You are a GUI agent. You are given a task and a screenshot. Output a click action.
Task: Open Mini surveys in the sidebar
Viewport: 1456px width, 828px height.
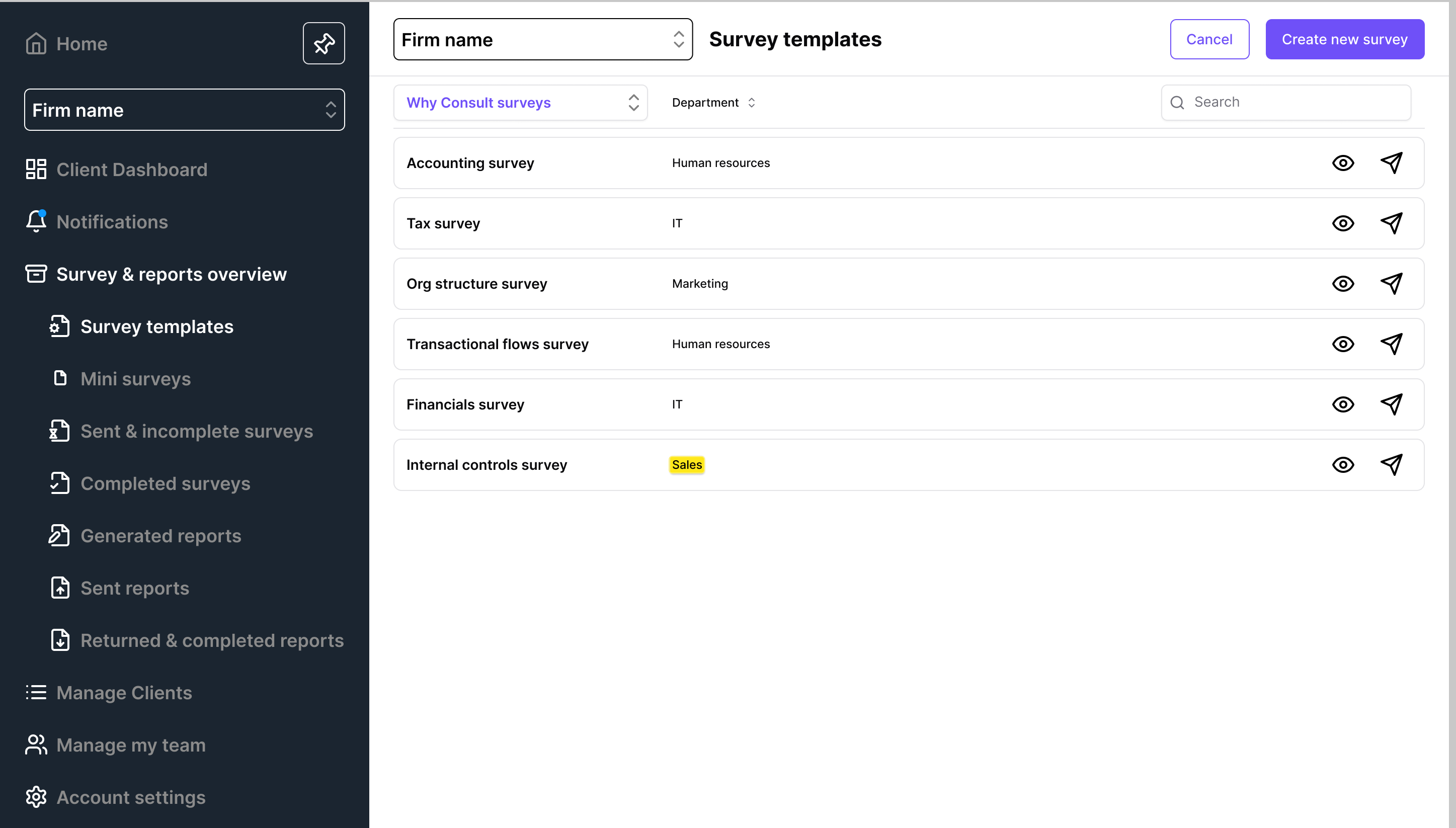135,379
